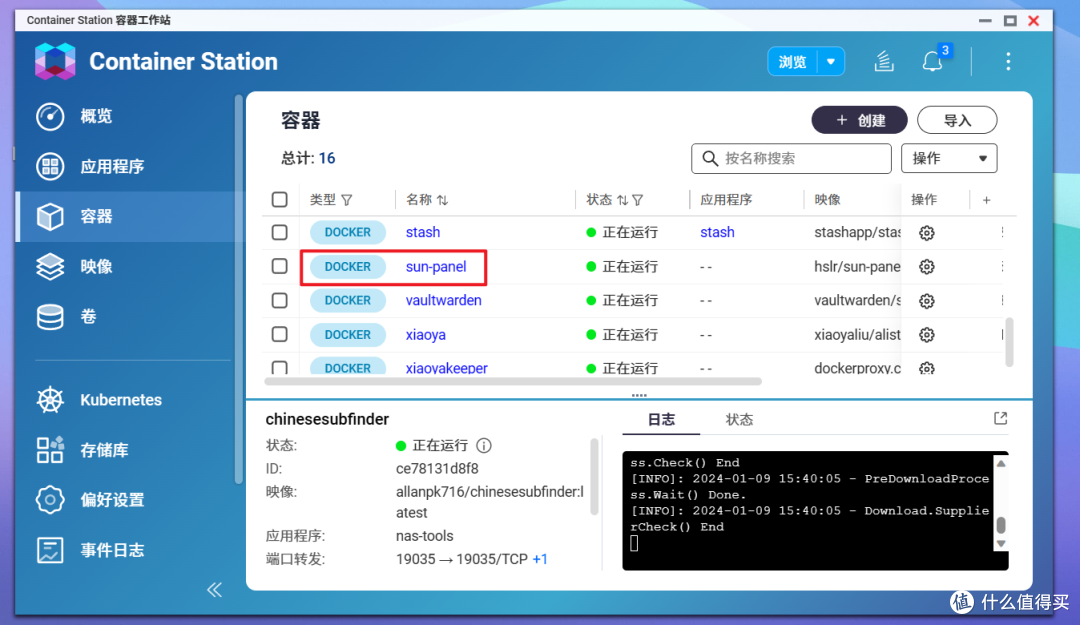This screenshot has width=1080, height=625.
Task: Open the Kubernetes section in sidebar
Action: [x=100, y=400]
